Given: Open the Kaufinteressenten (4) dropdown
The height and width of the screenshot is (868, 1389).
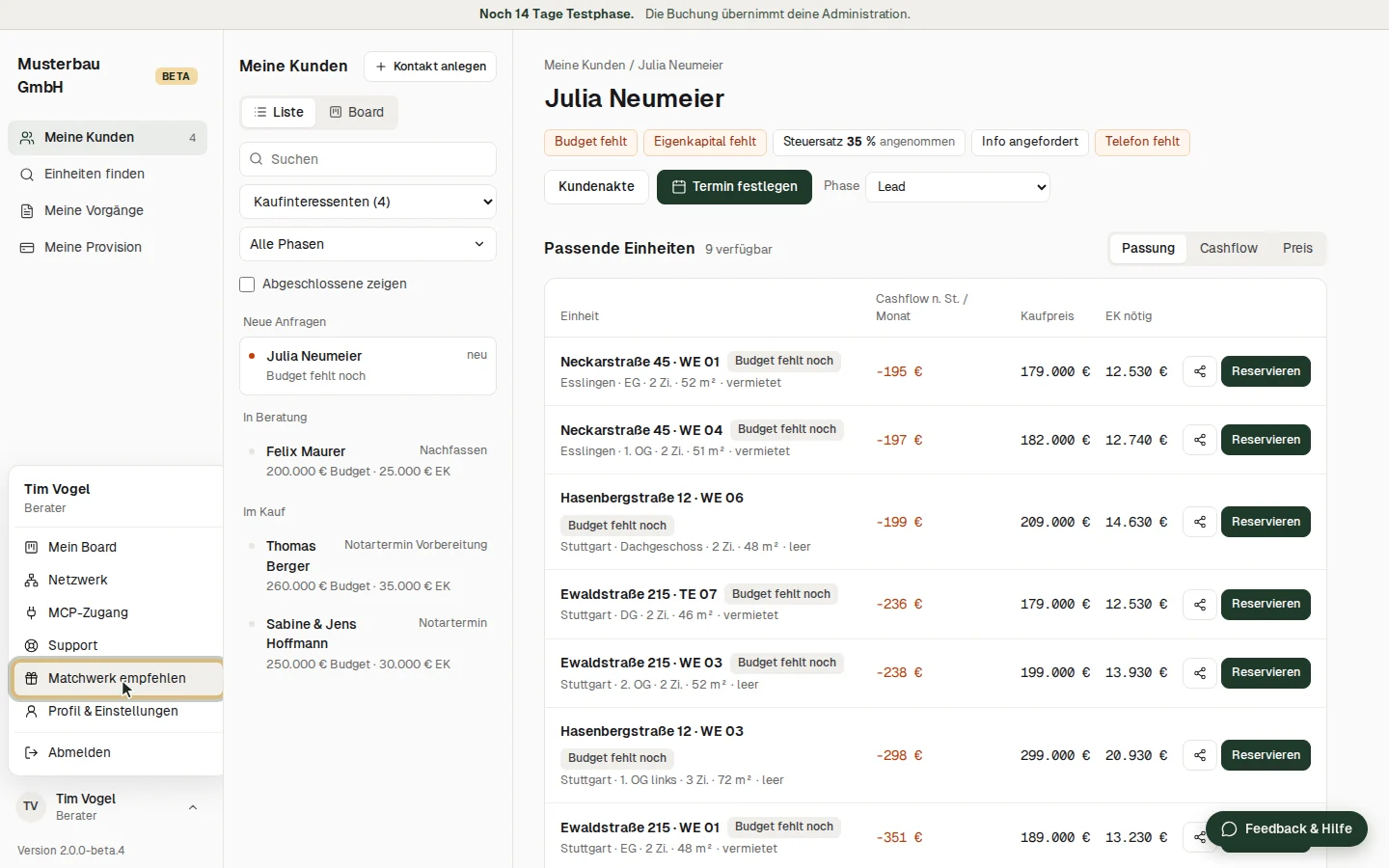Looking at the screenshot, I should tap(368, 202).
